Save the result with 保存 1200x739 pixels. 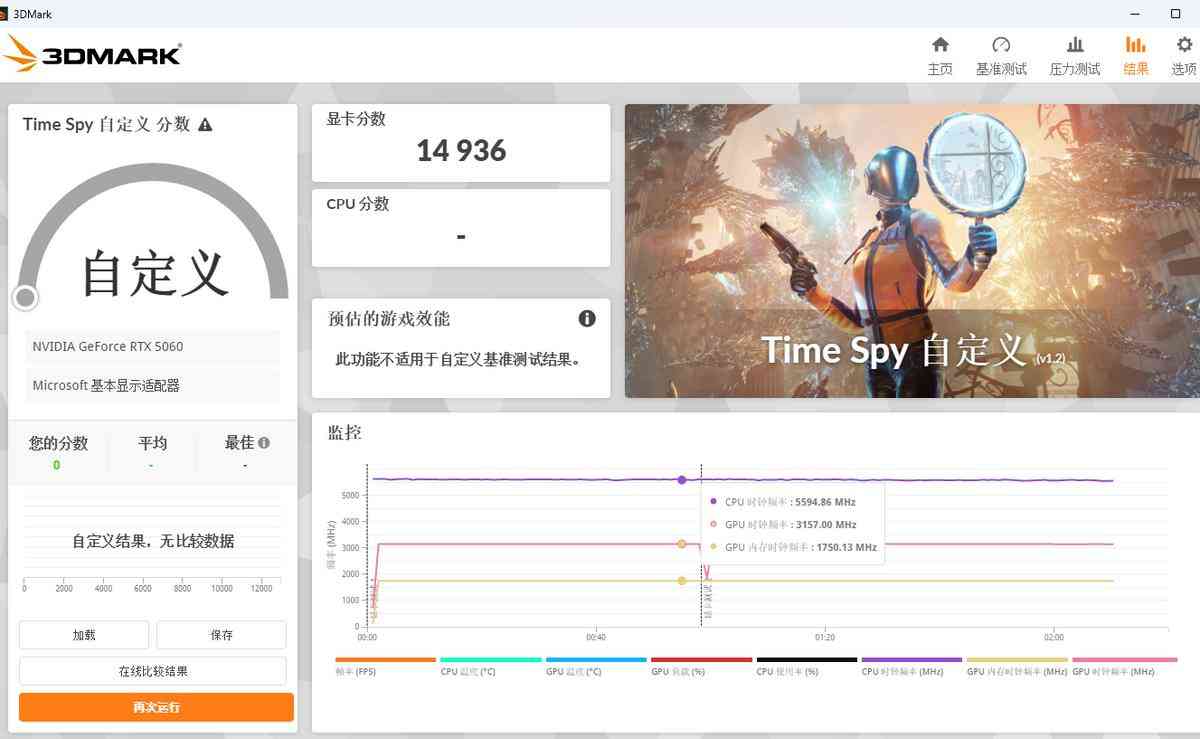click(221, 634)
